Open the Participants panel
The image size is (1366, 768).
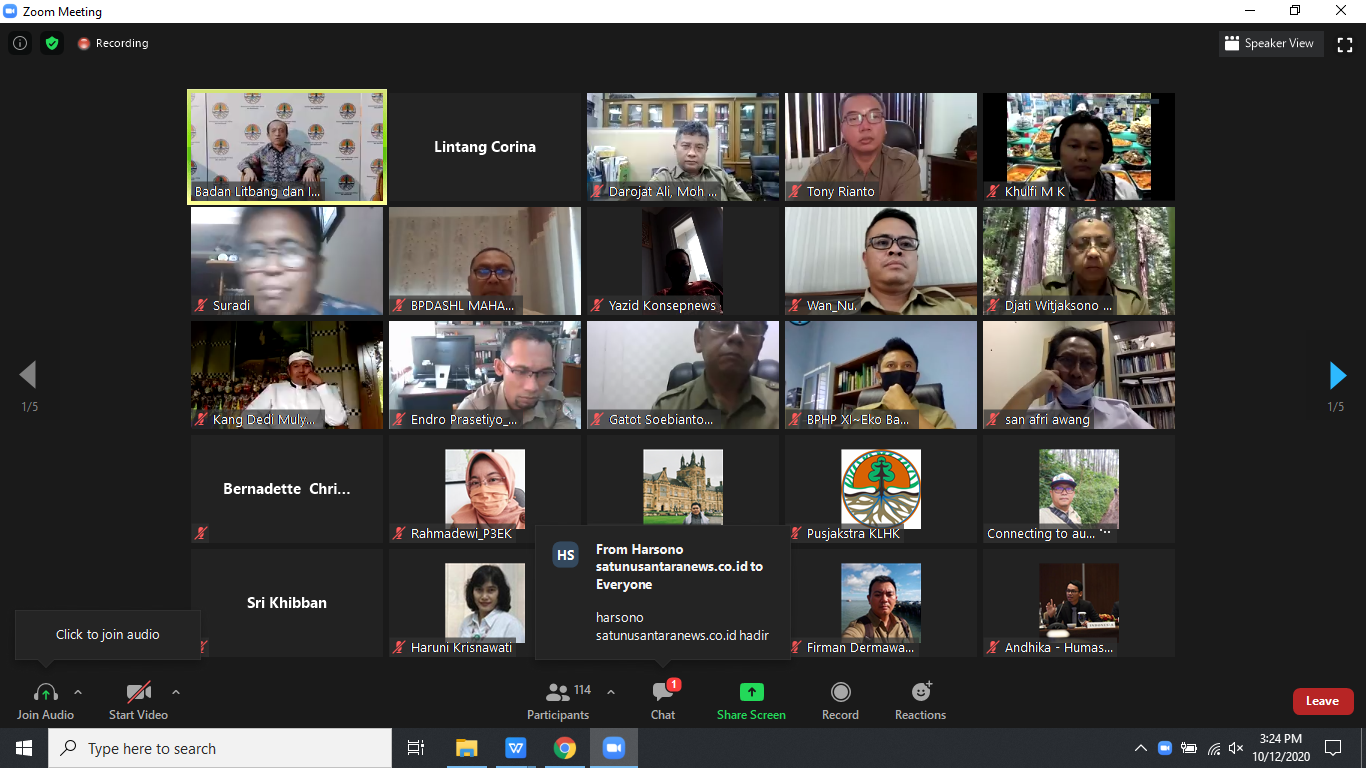(x=558, y=700)
